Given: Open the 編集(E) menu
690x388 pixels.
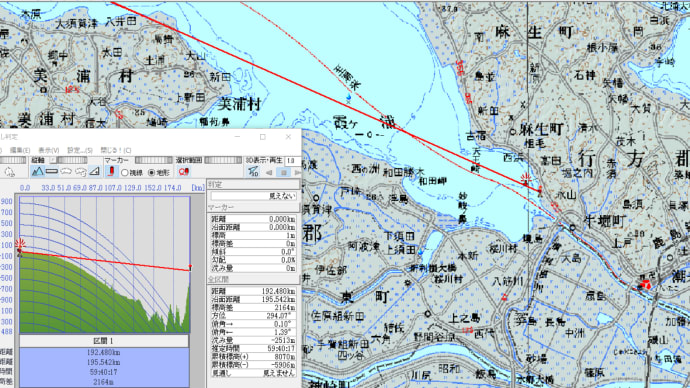Looking at the screenshot, I should click(x=20, y=150).
